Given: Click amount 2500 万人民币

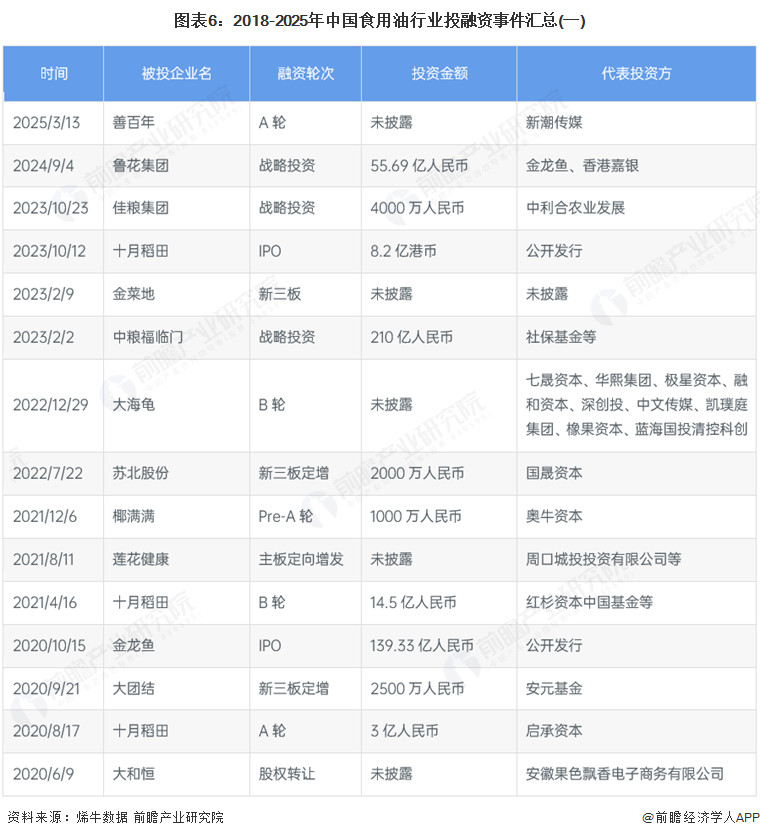Looking at the screenshot, I should [x=417, y=688].
